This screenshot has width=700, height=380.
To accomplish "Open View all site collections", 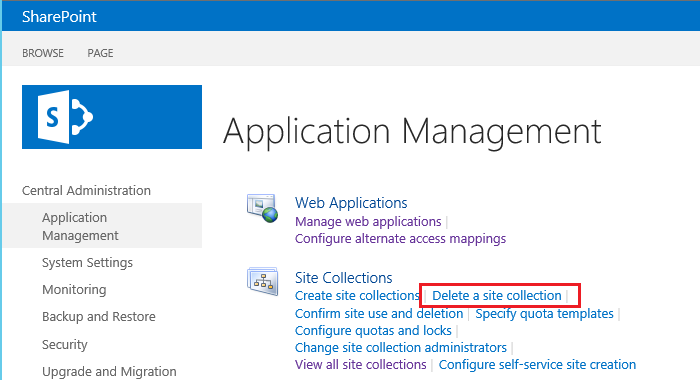I will pos(361,364).
